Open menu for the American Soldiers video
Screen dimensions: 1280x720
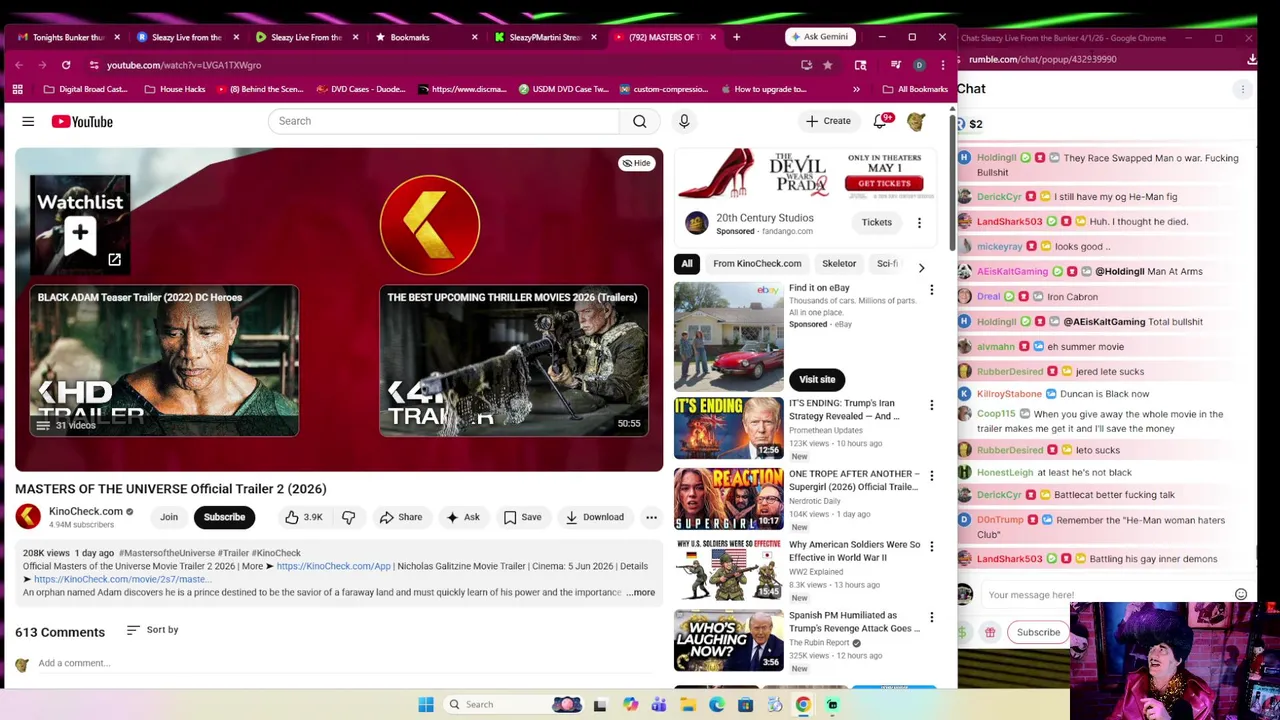tap(931, 547)
